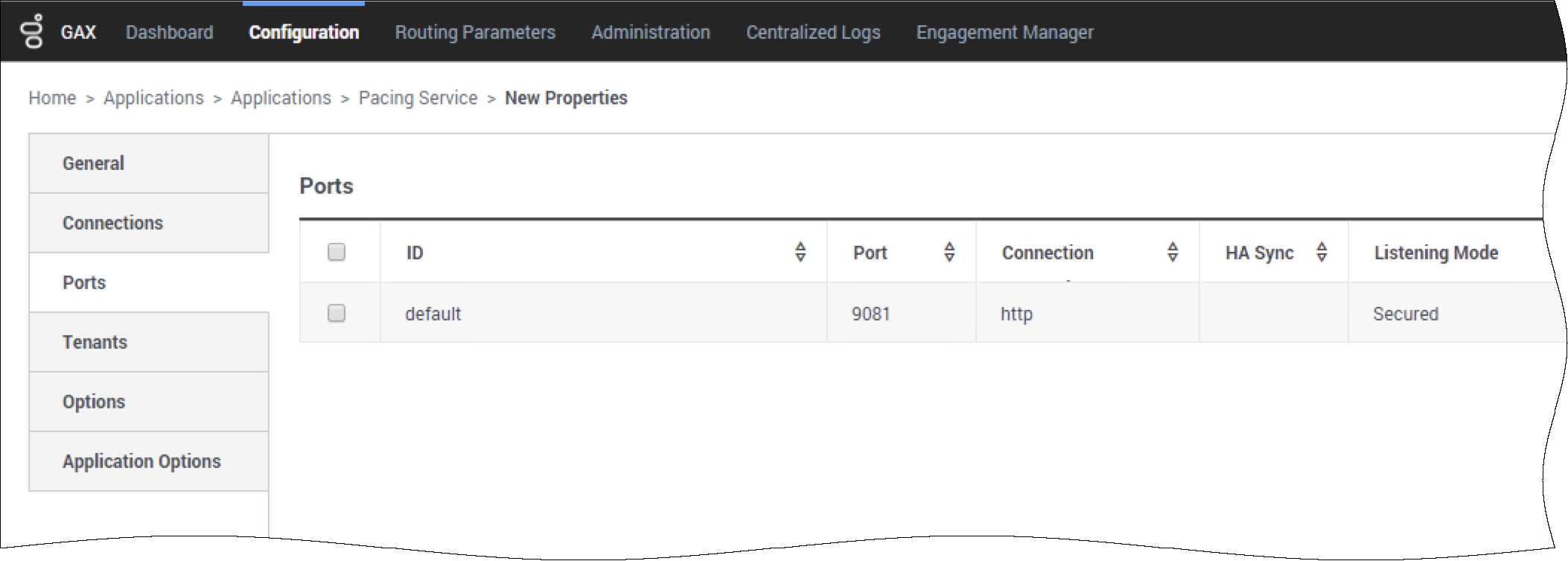Check the default port row checkbox
This screenshot has height=561, width=1568.
pos(337,313)
